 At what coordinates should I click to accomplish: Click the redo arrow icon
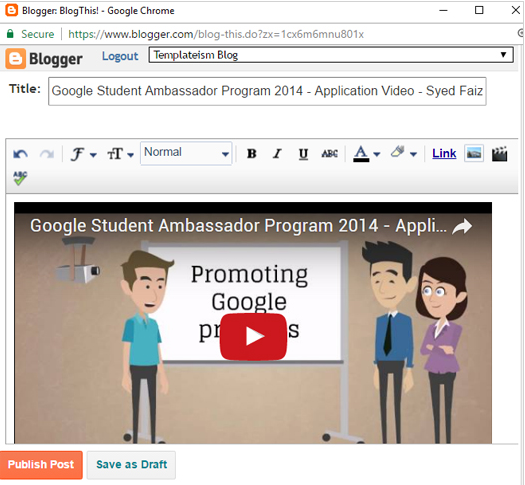(47, 154)
